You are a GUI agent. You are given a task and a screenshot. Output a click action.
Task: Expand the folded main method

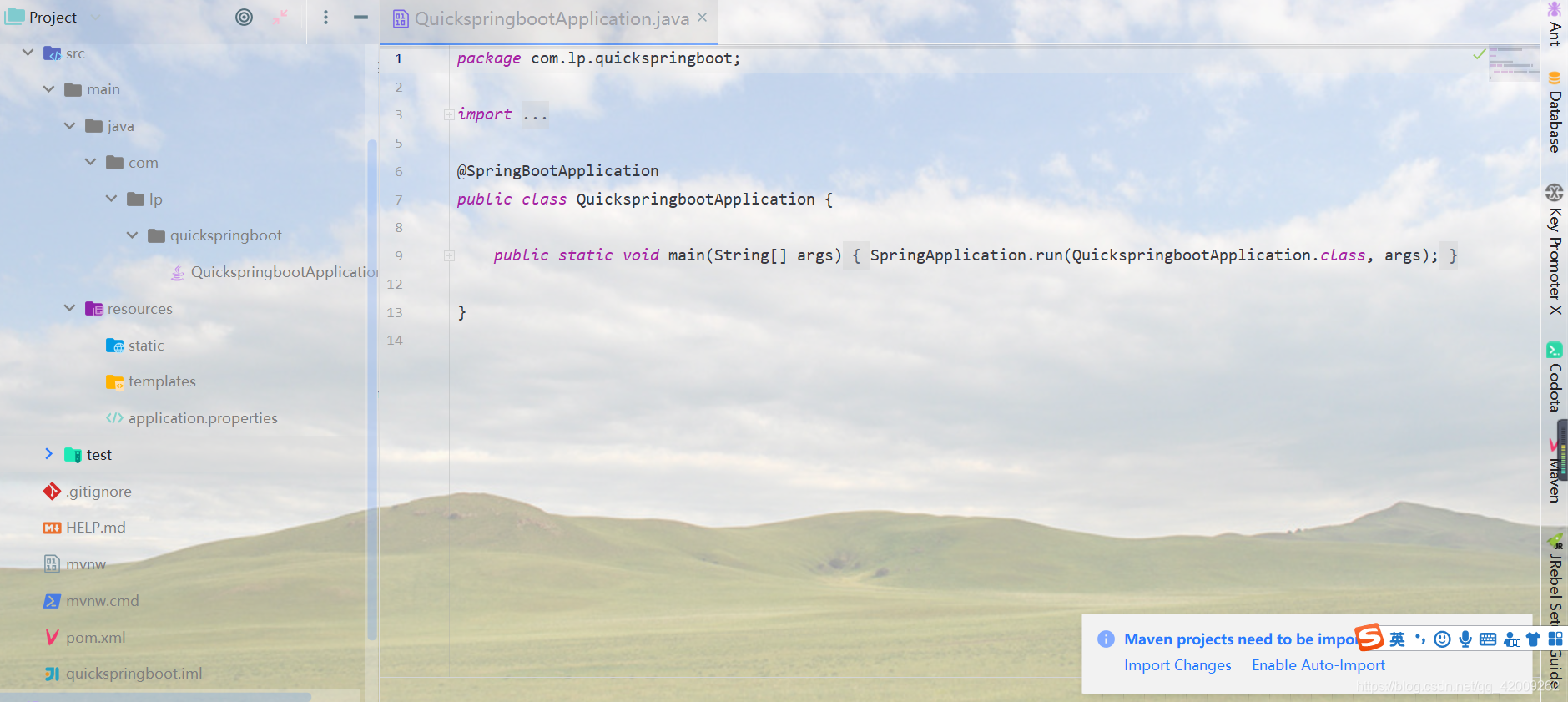pyautogui.click(x=449, y=255)
